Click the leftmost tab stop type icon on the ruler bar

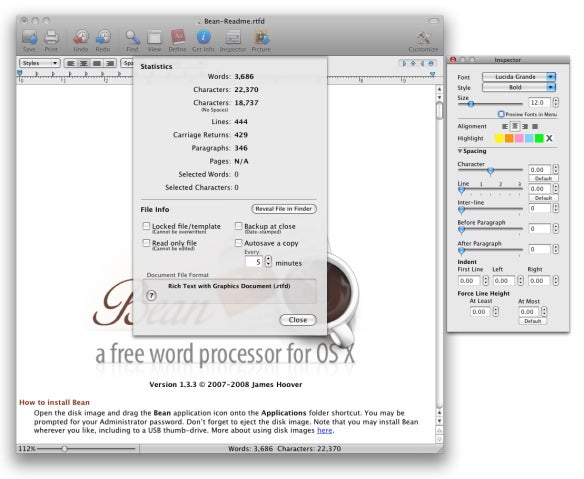tap(404, 64)
